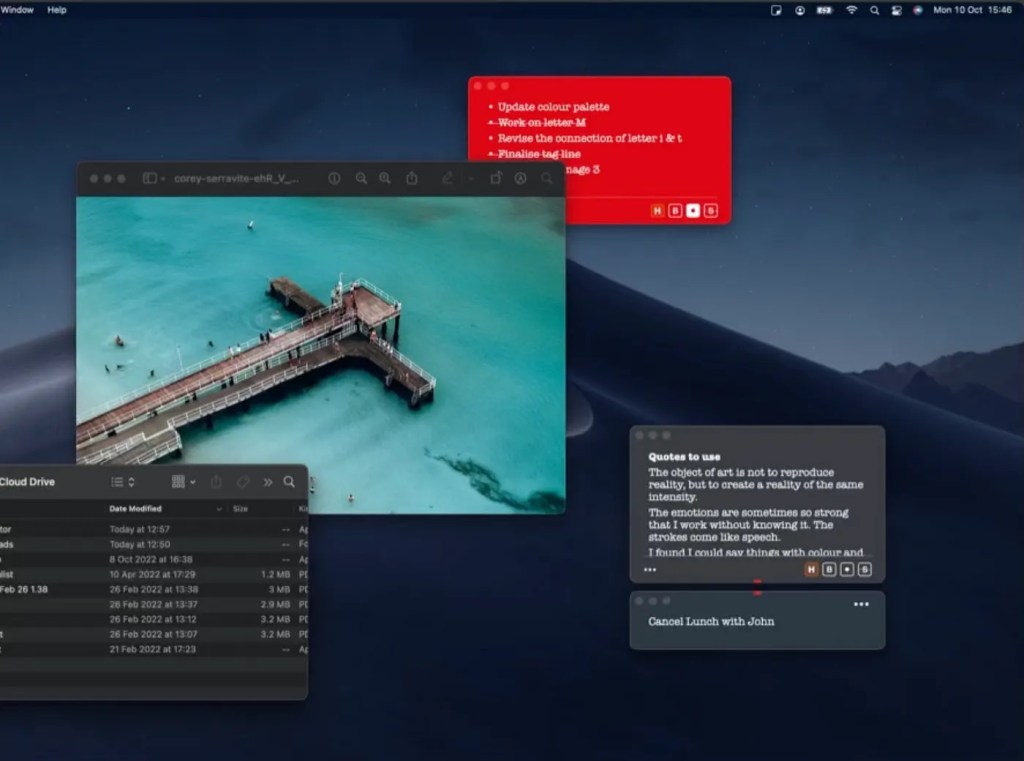
Task: Rotate the image in Preview toolbar
Action: (496, 178)
